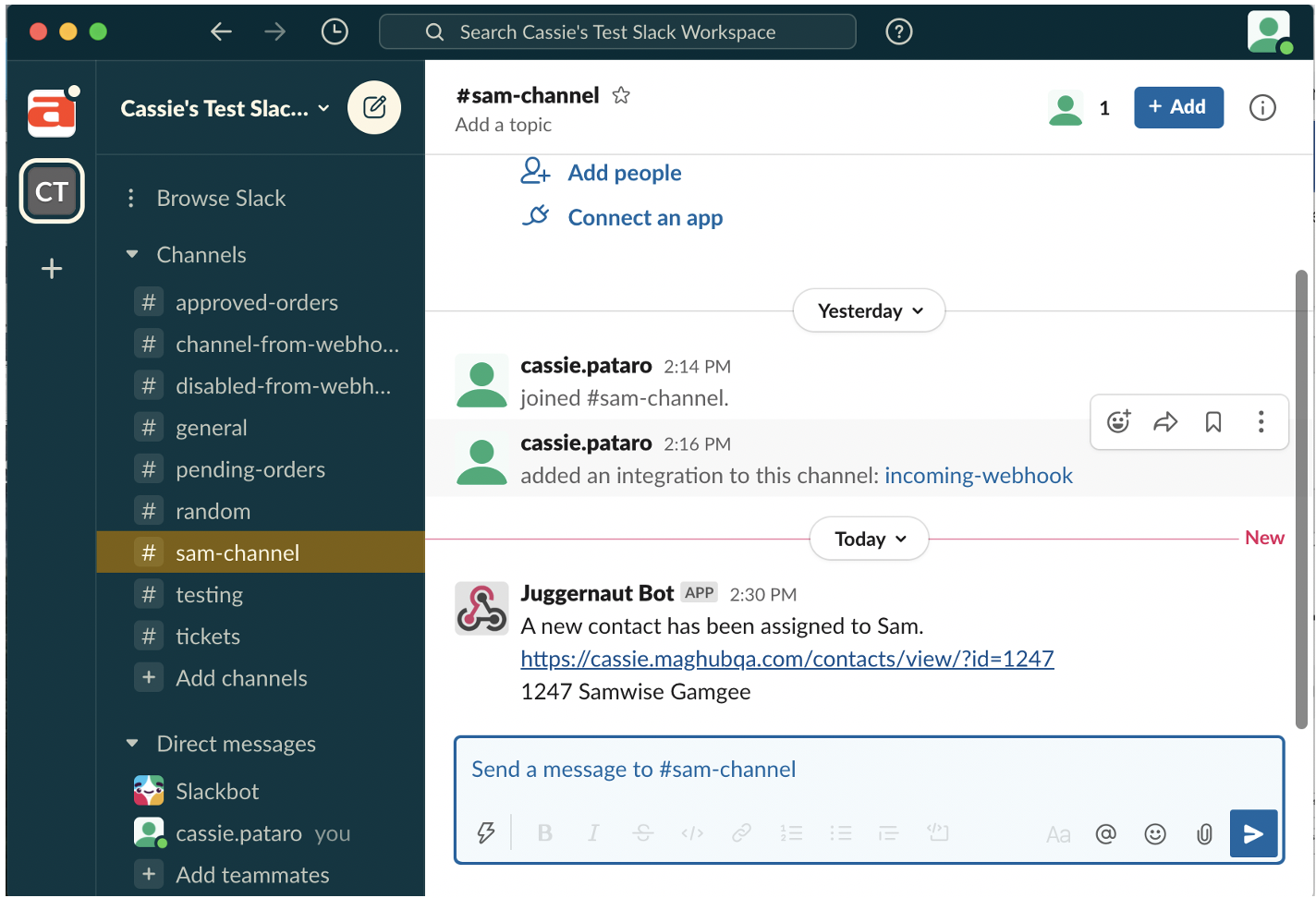Open the Yesterday date dropdown
1316x898 pixels.
pos(869,311)
